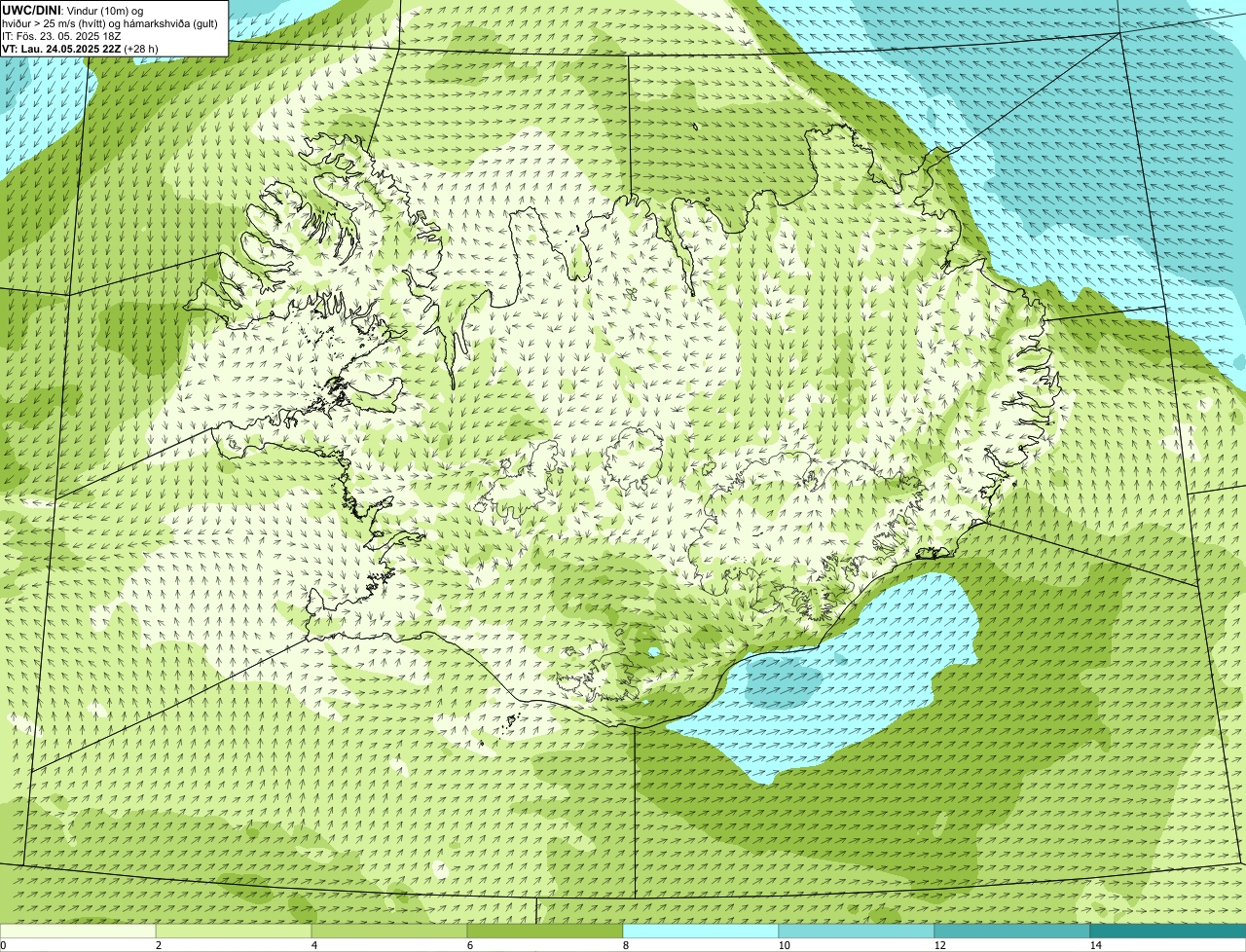Click the "hviður > 25 m/s" description line
This screenshot has height=952, width=1246.
(110, 23)
